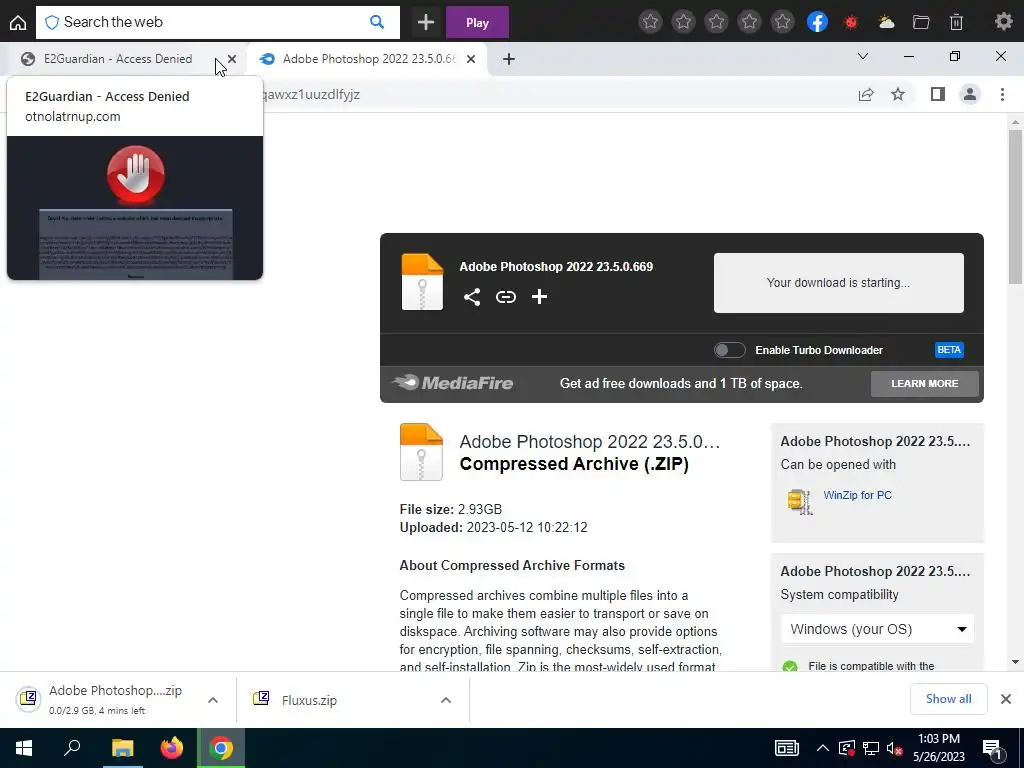
Task: Open the Chrome profile avatar
Action: (x=970, y=95)
